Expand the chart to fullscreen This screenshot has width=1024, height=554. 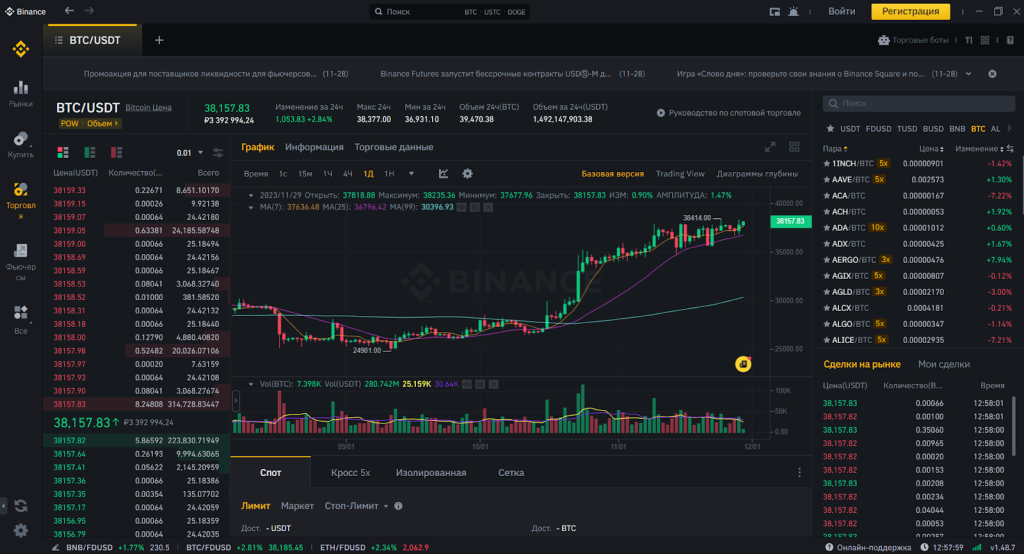point(770,147)
